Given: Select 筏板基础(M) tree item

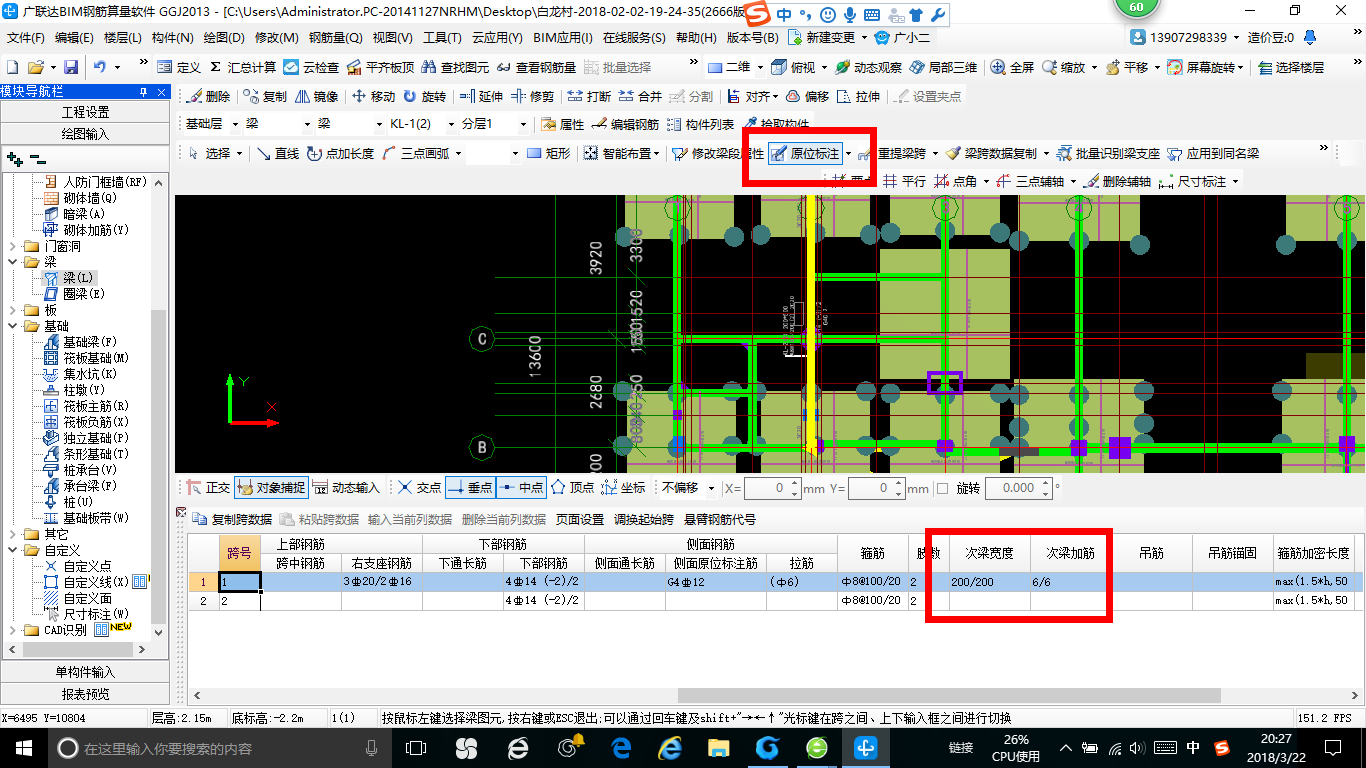Looking at the screenshot, I should click(x=86, y=358).
